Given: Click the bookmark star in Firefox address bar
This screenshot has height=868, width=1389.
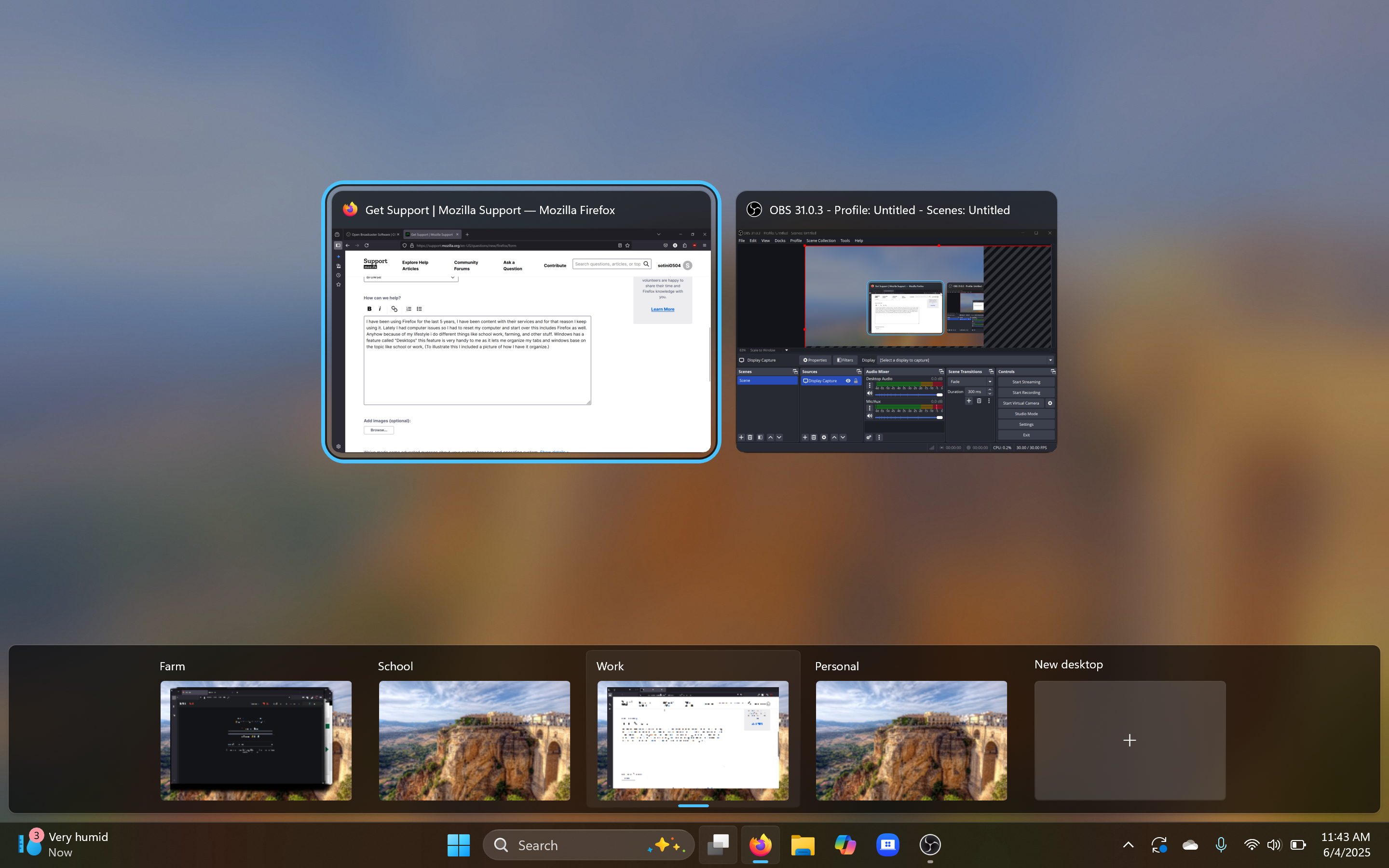Looking at the screenshot, I should point(627,245).
